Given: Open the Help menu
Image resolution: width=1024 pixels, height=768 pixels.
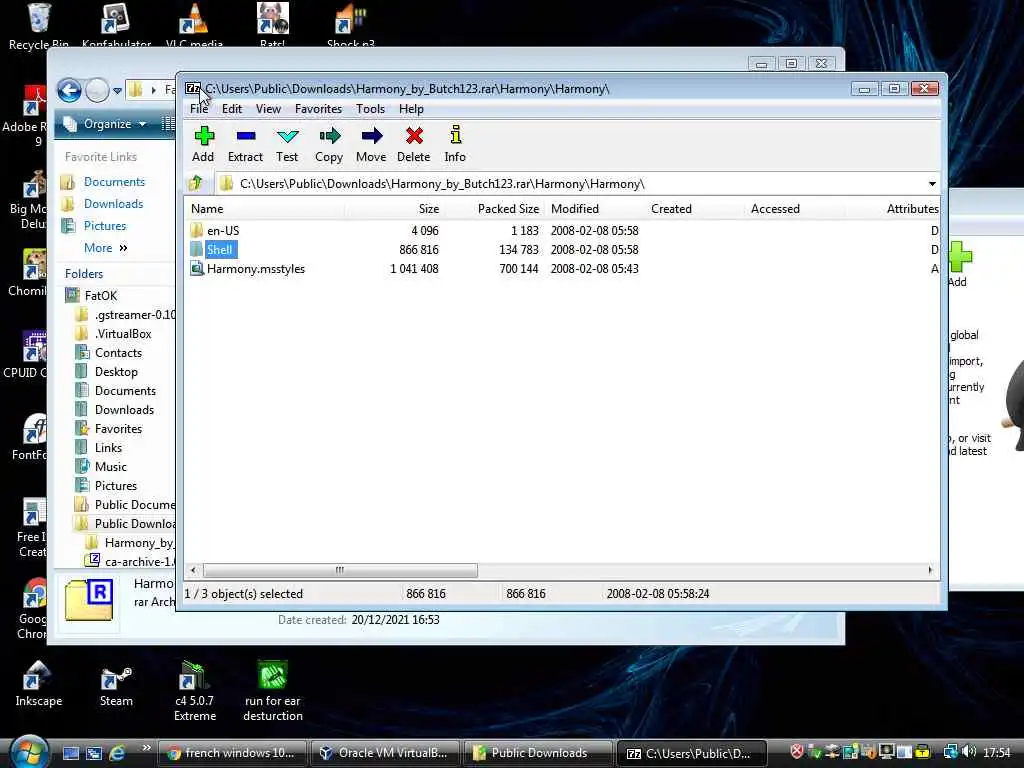Looking at the screenshot, I should [x=411, y=109].
